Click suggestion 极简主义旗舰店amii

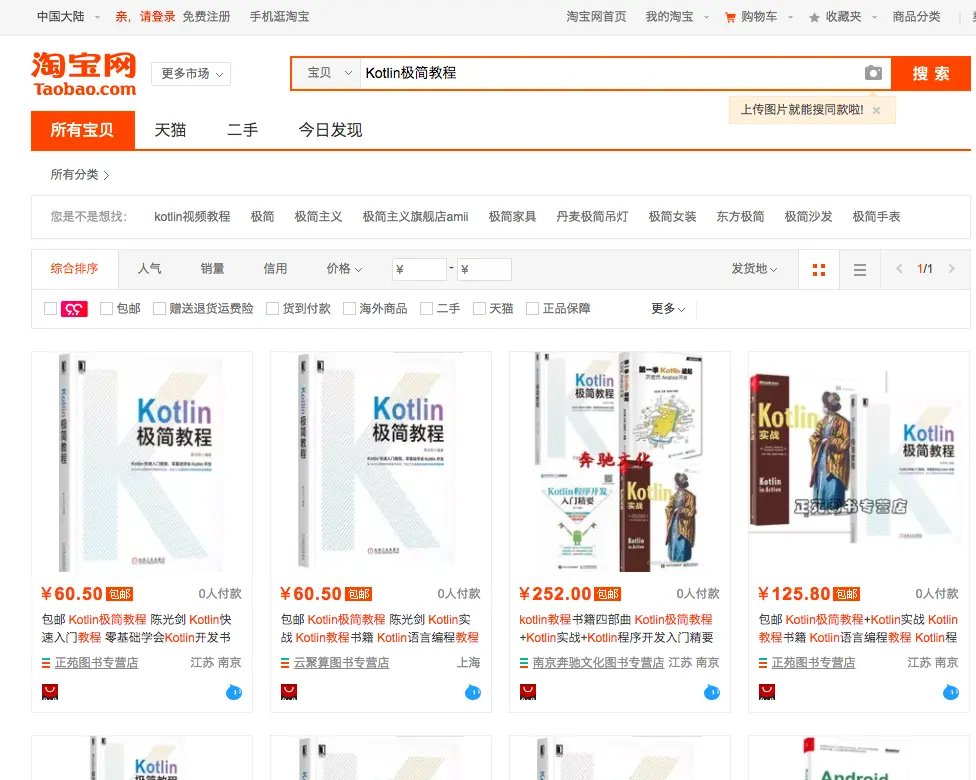[415, 217]
